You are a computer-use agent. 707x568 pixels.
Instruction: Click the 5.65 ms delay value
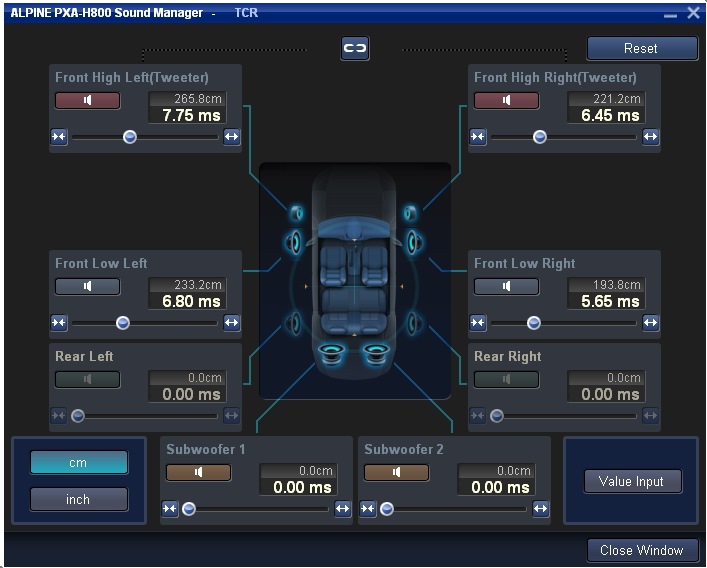point(611,302)
